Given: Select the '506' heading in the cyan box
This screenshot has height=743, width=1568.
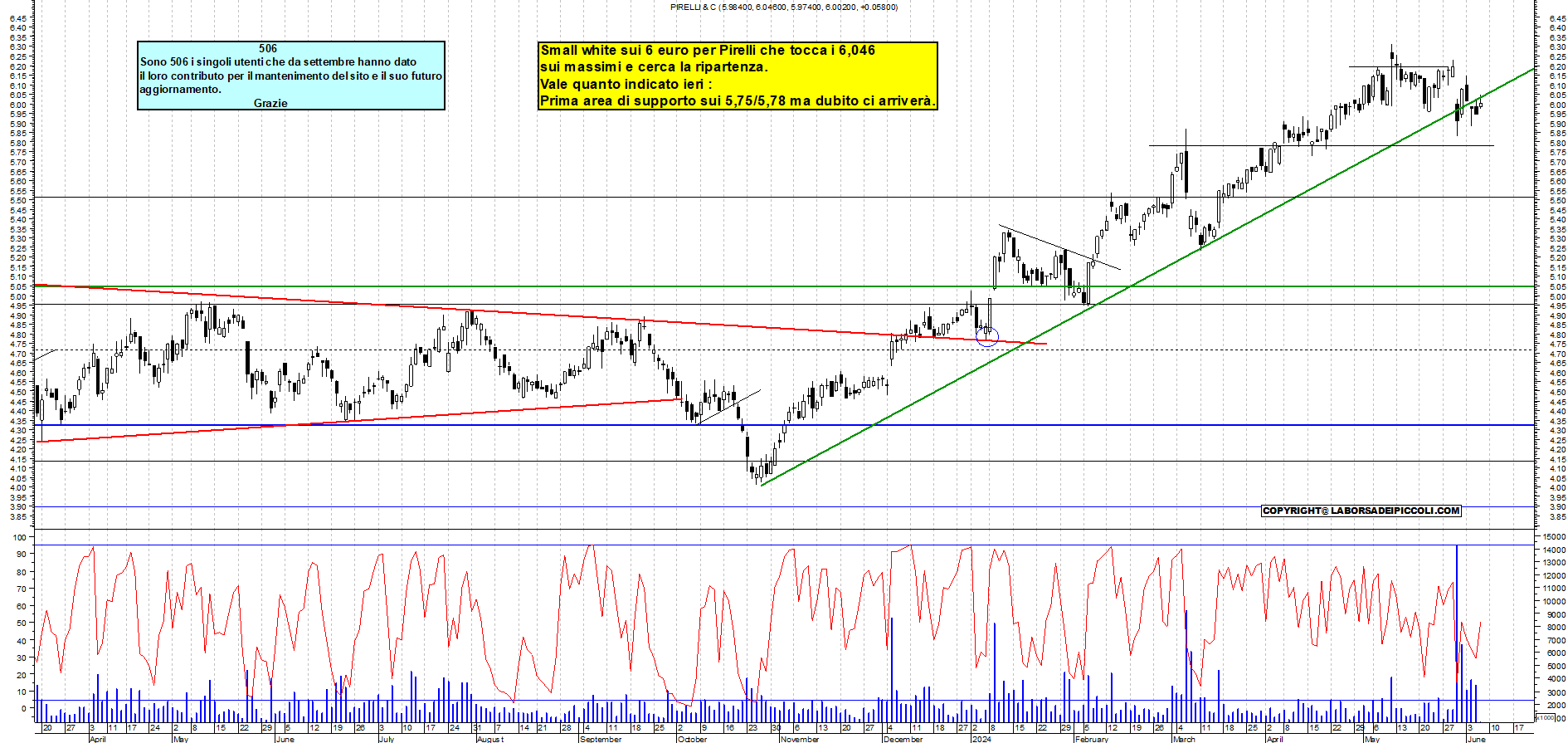Looking at the screenshot, I should pos(268,49).
